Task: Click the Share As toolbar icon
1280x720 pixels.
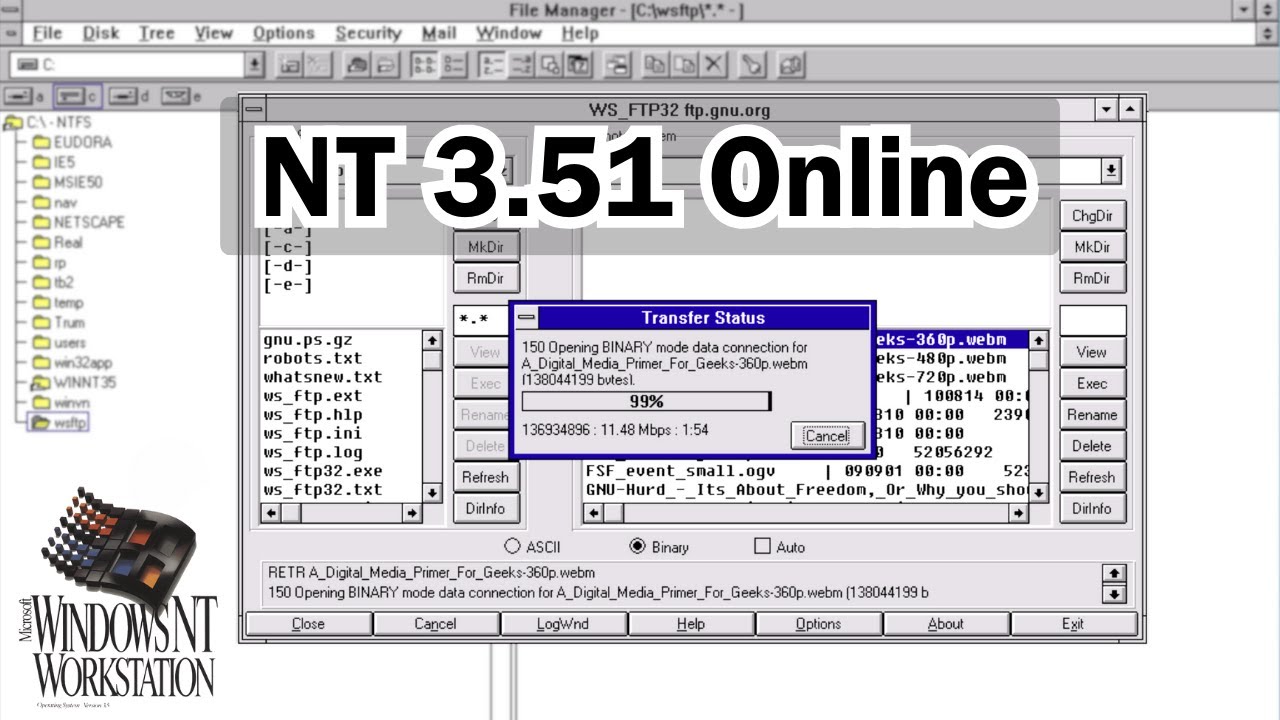Action: tap(358, 65)
